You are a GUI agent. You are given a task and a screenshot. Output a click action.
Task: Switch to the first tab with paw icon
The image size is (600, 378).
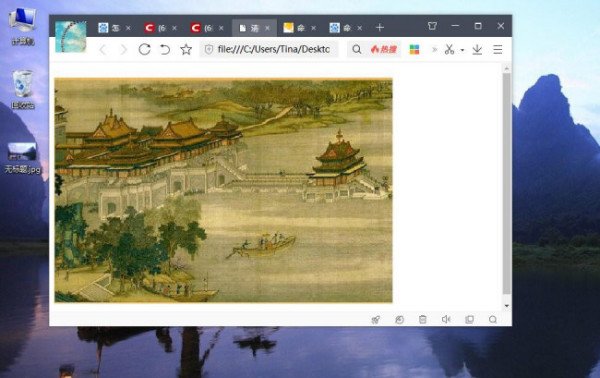click(109, 28)
